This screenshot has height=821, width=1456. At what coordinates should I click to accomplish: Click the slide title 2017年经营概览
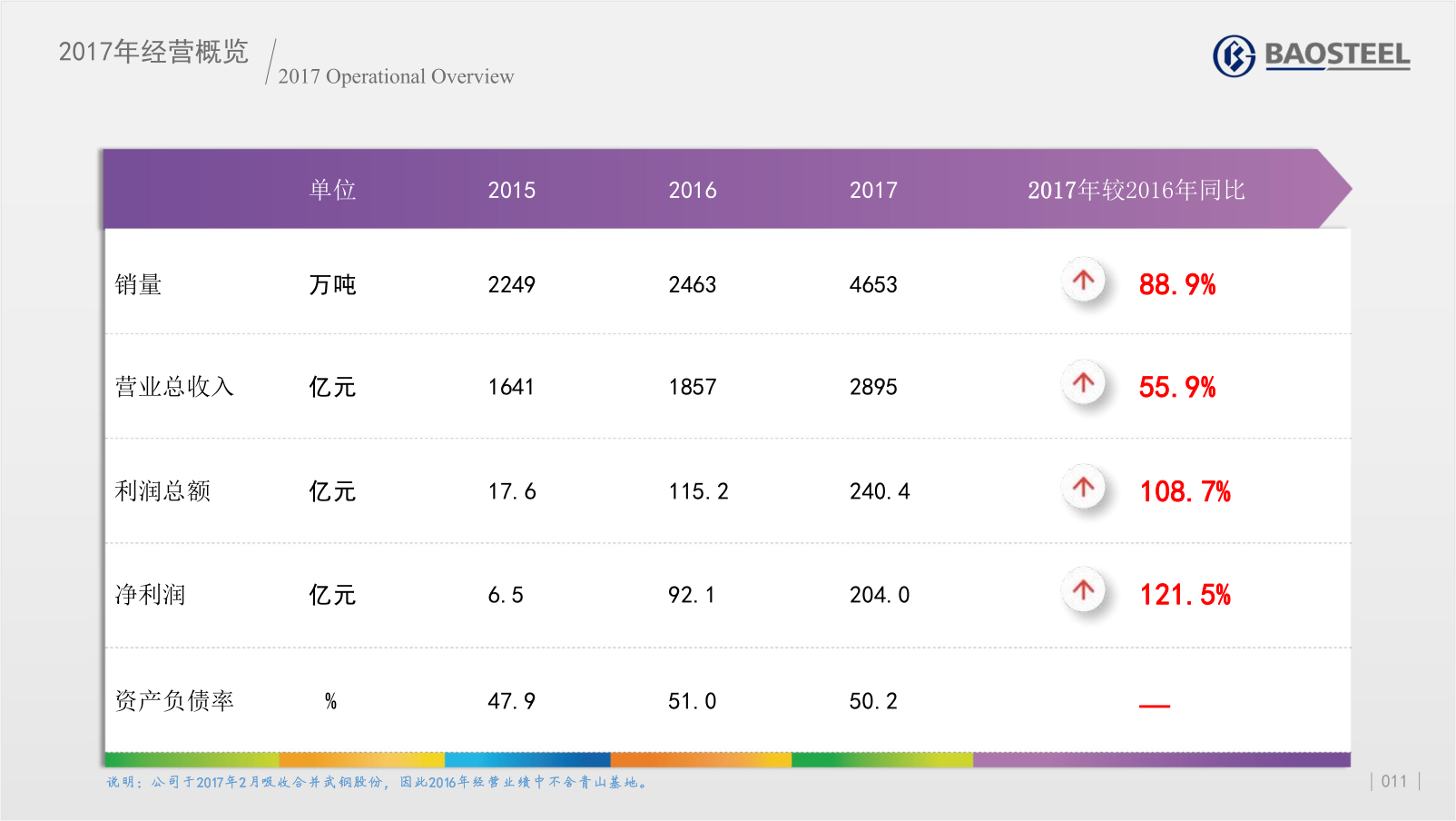[153, 52]
